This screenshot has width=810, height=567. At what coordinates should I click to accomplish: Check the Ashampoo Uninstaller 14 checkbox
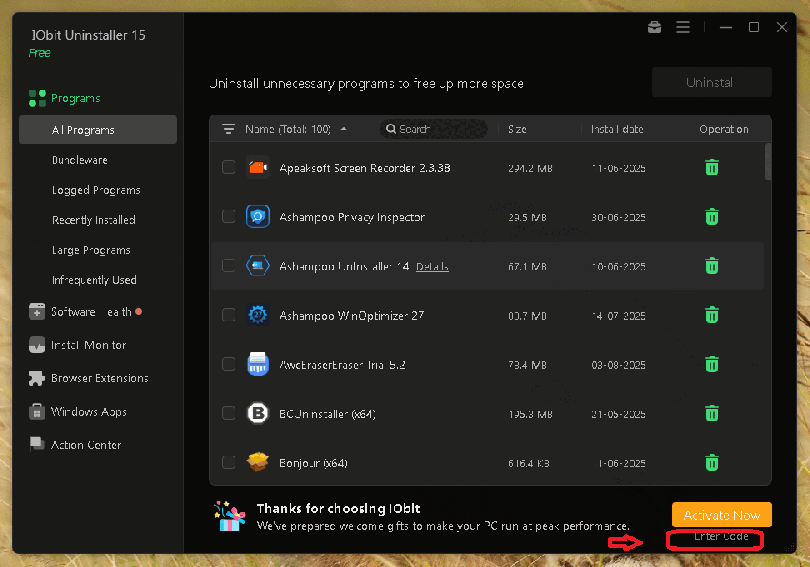[x=228, y=265]
